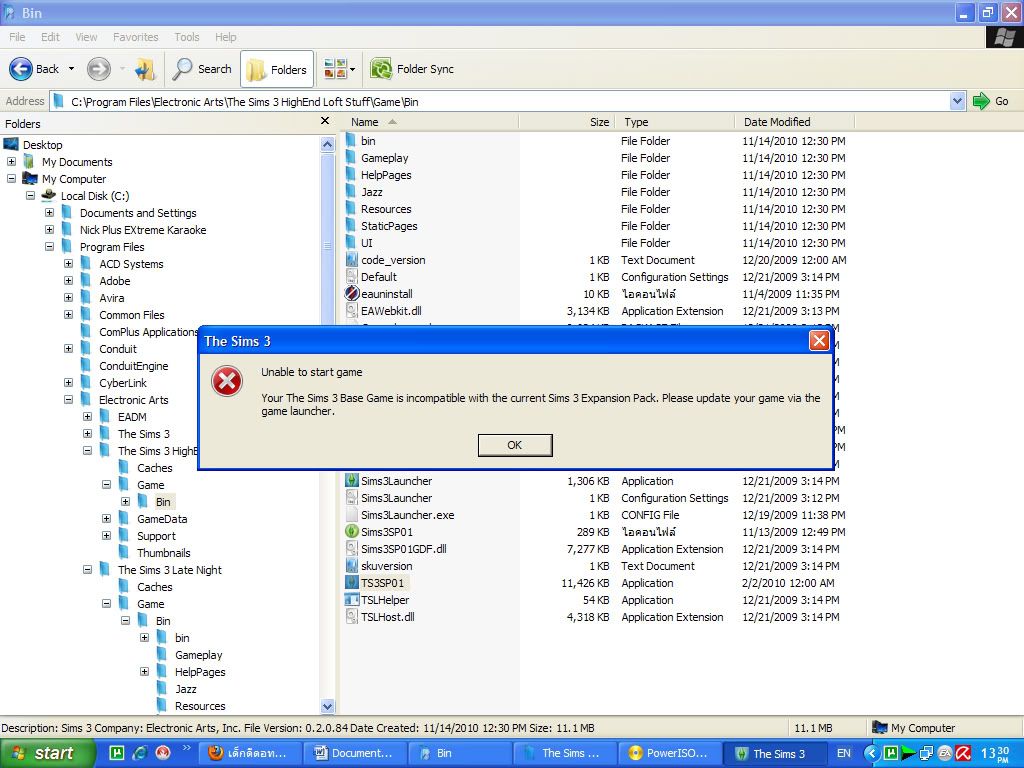Open the Edit menu

[50, 37]
